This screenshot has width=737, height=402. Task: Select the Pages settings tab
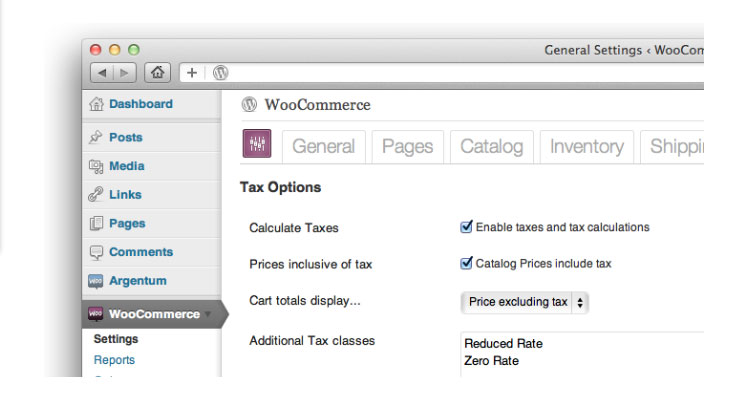(408, 147)
